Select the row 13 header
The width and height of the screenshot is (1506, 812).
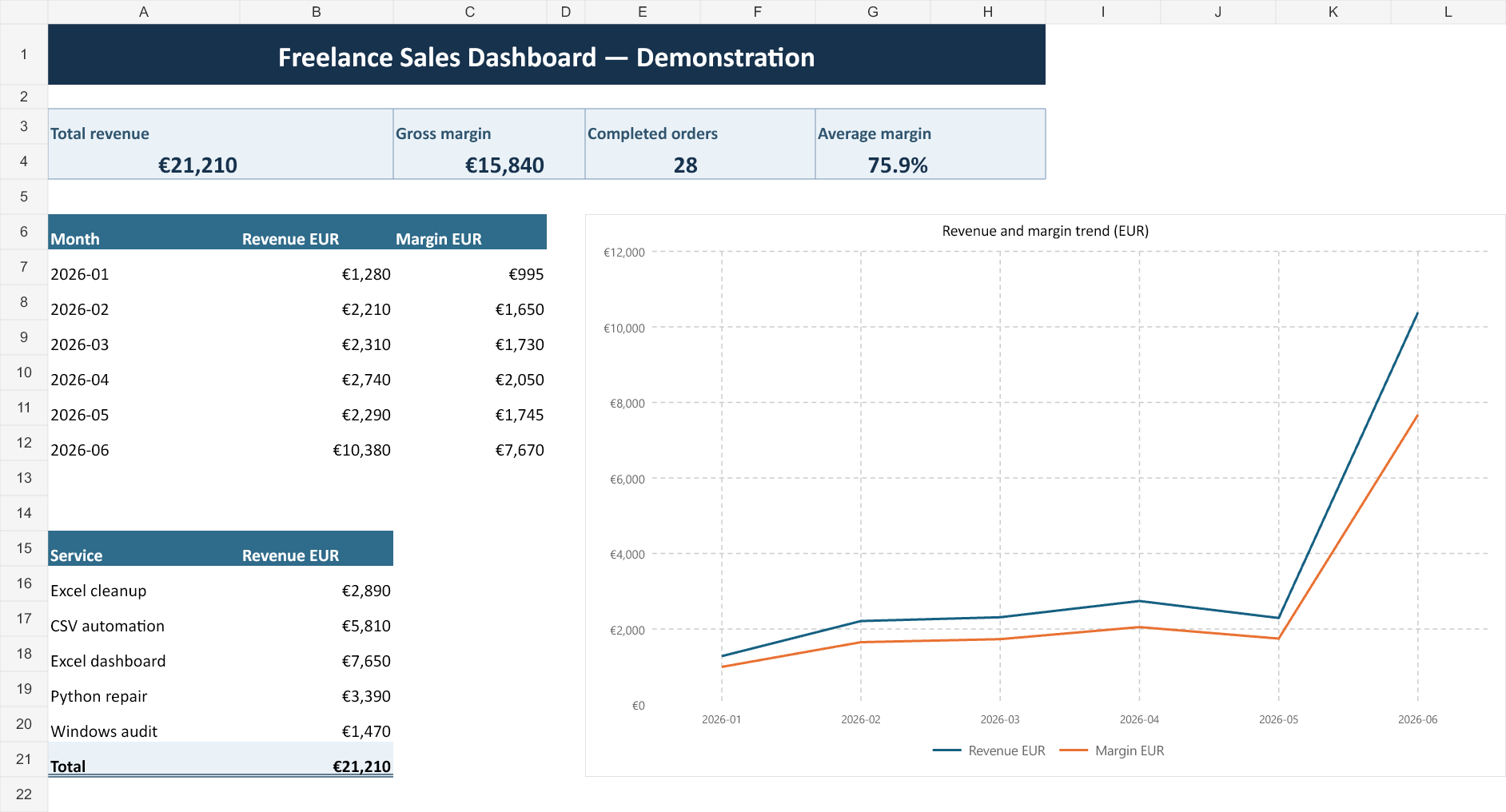click(x=24, y=478)
